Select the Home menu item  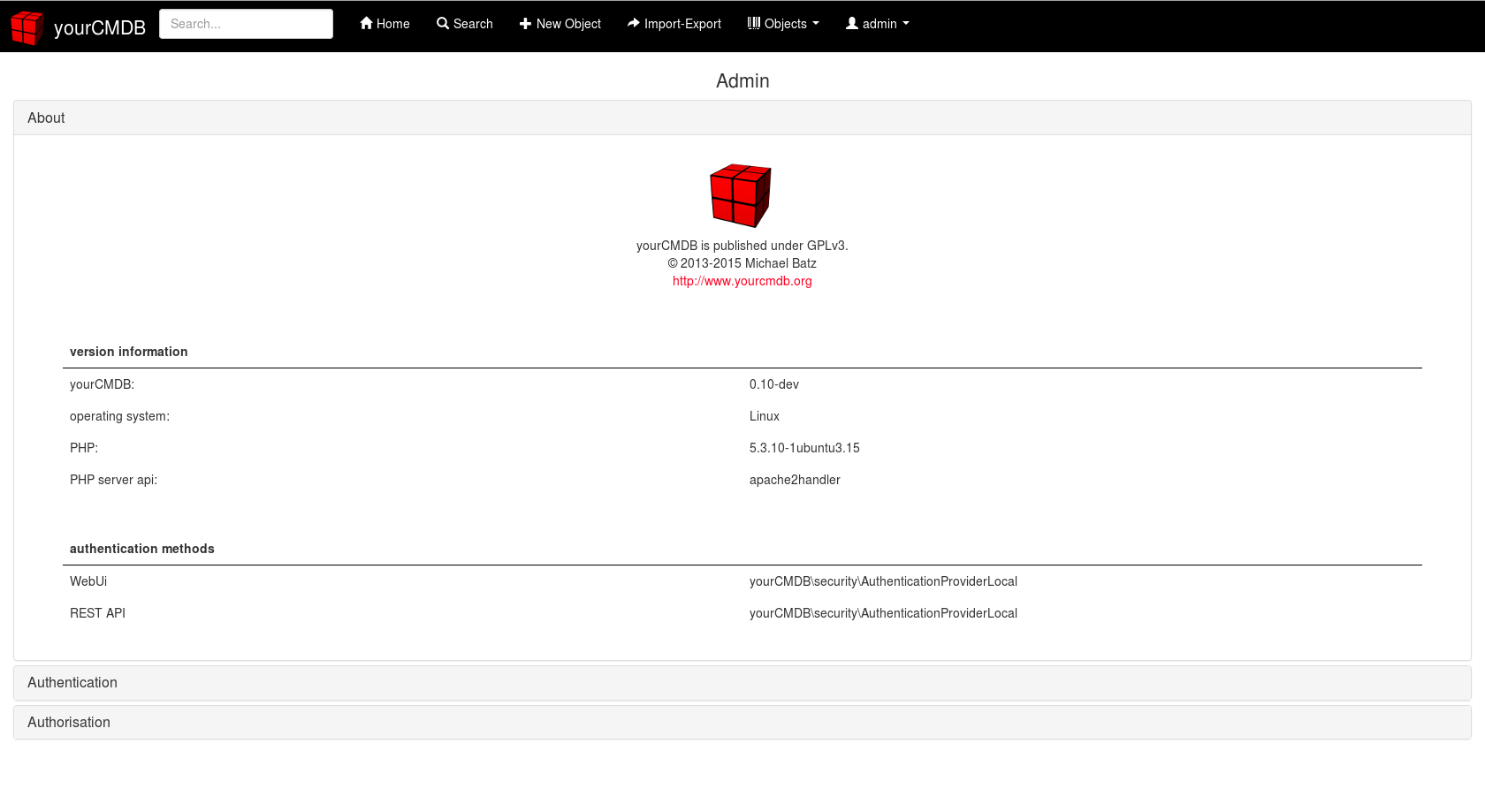385,23
